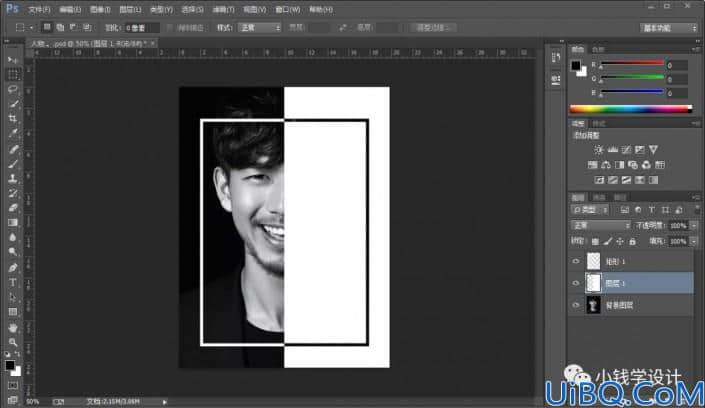The image size is (705, 408).
Task: Toggle Quick Mask mode icon
Action: 13,386
